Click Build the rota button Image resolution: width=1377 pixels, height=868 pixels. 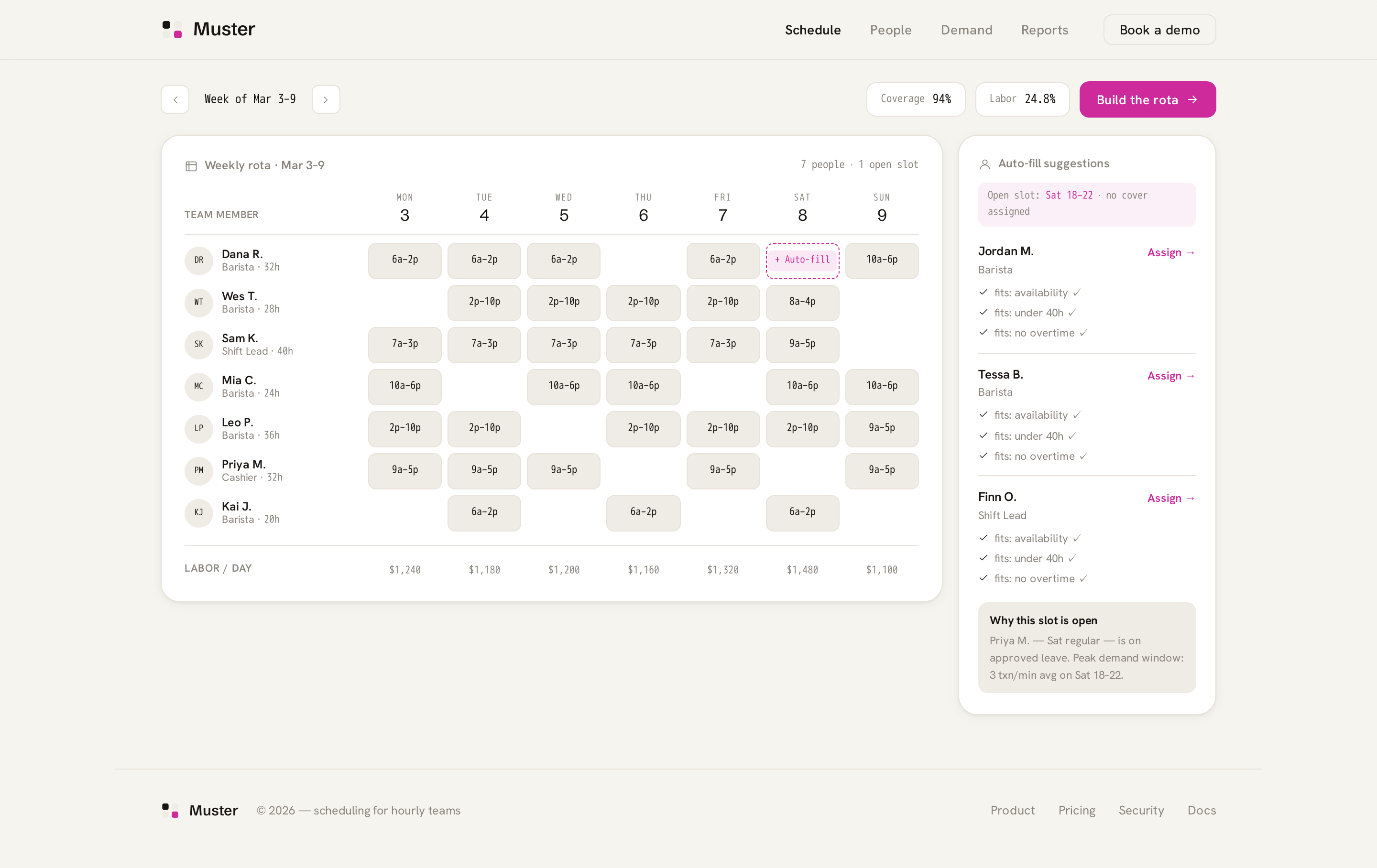(x=1147, y=99)
